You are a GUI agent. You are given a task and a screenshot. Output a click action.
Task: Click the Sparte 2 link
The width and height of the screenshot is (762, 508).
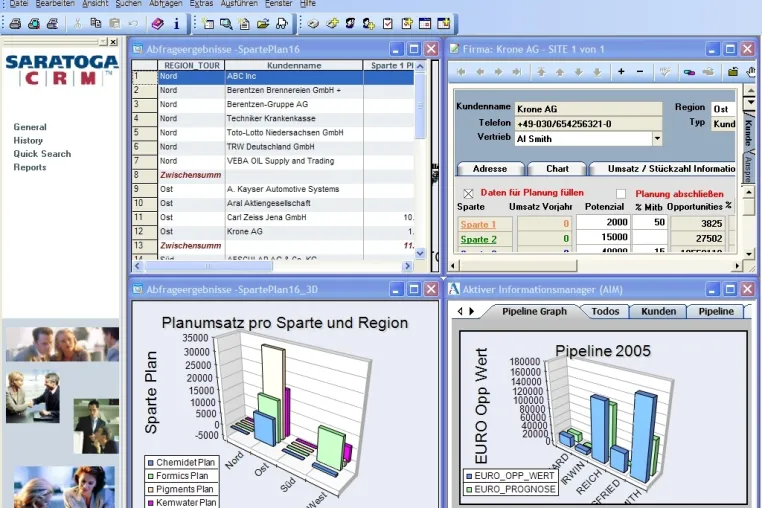pyautogui.click(x=479, y=239)
